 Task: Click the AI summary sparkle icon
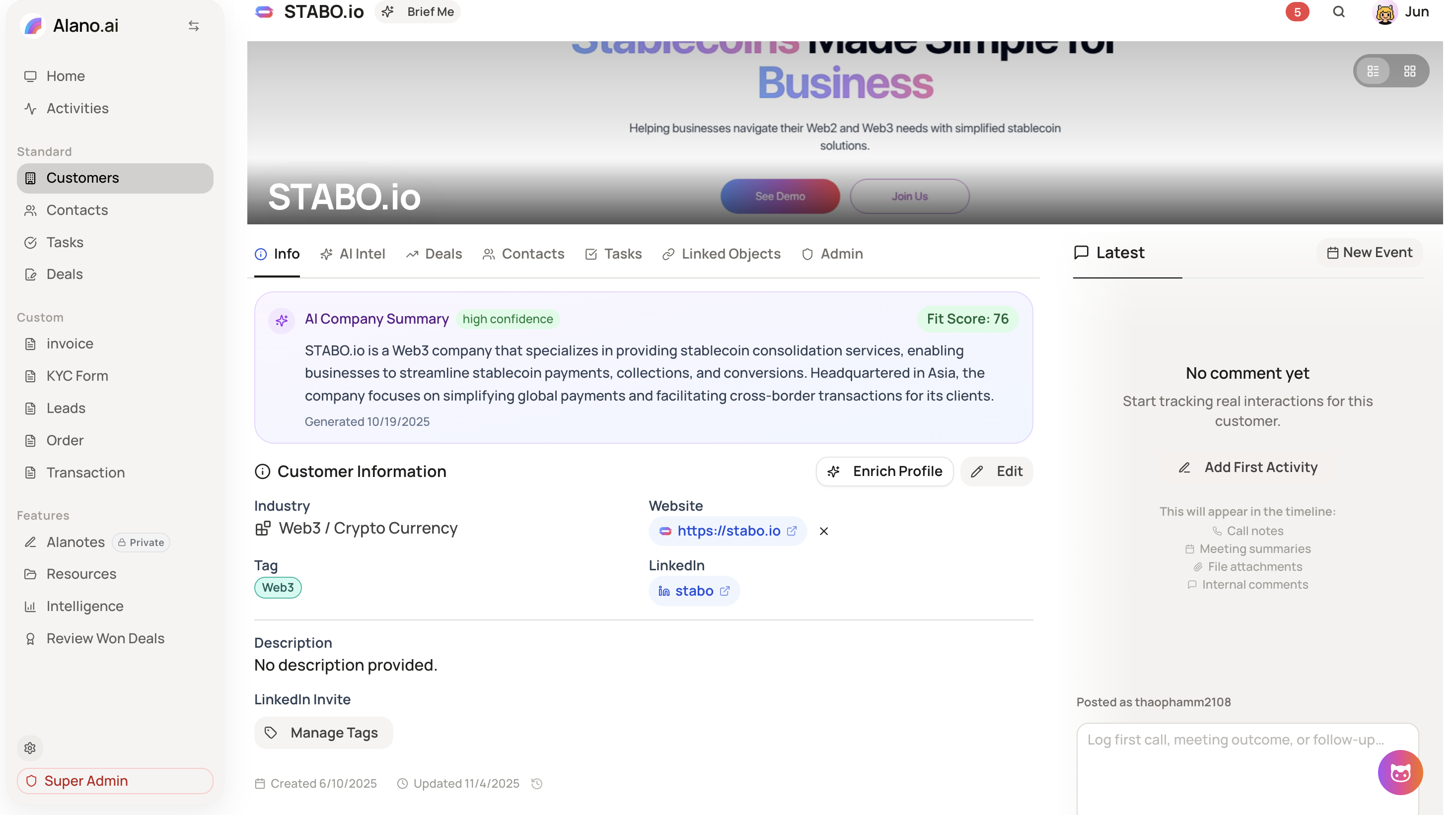tap(282, 321)
